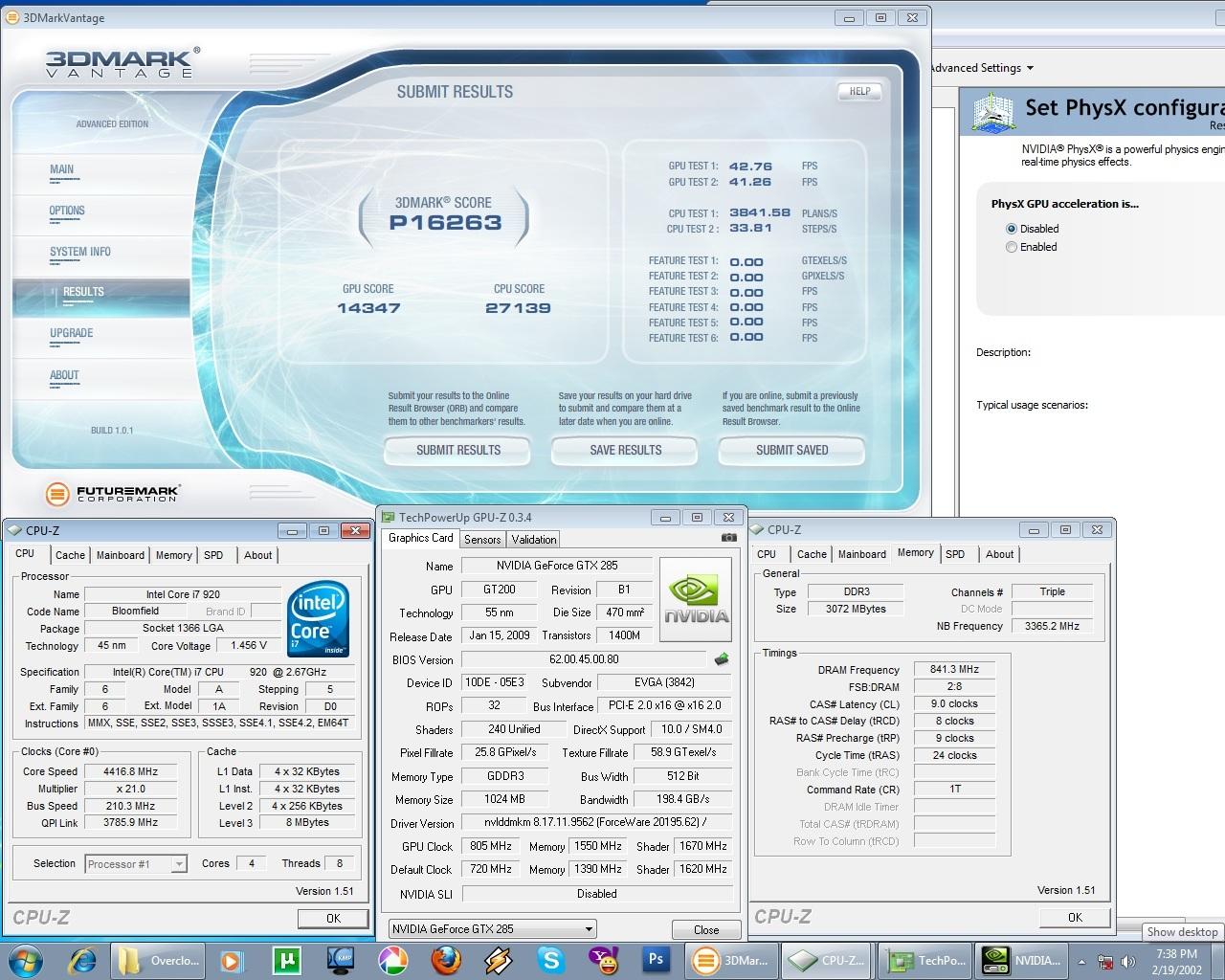Click OK in right CPU-Z memory window
The image size is (1225, 980).
pos(1075,917)
